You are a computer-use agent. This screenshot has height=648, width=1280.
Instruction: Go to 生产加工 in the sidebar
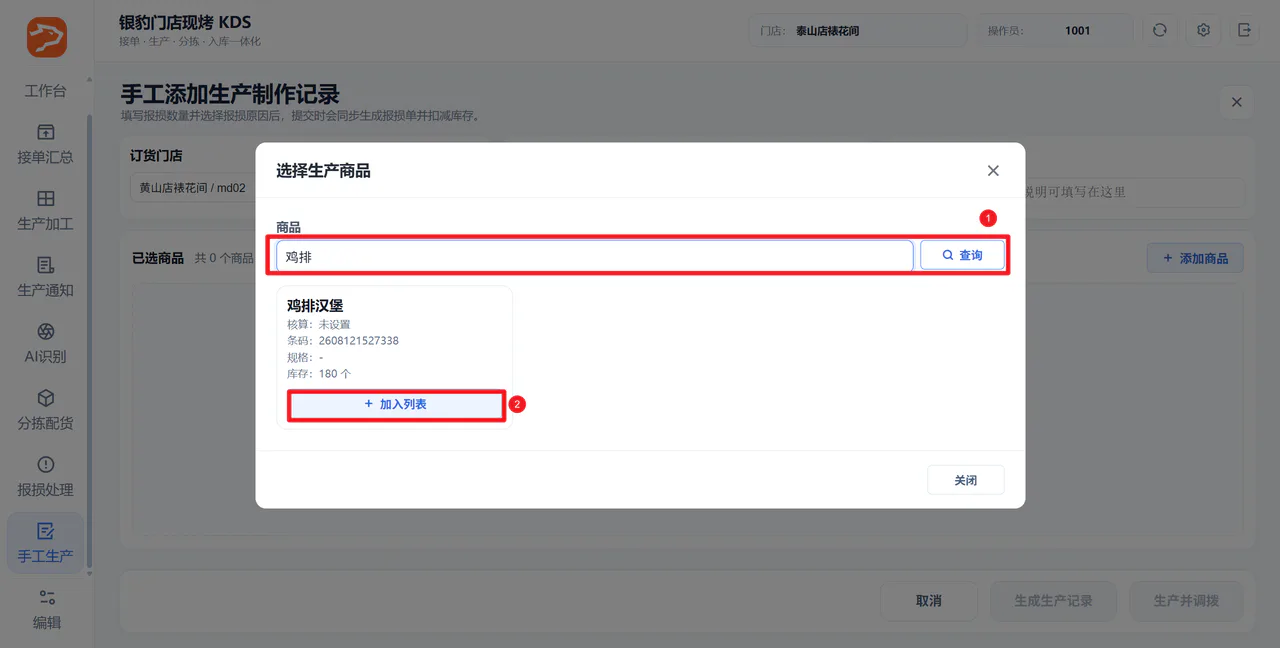[x=45, y=211]
